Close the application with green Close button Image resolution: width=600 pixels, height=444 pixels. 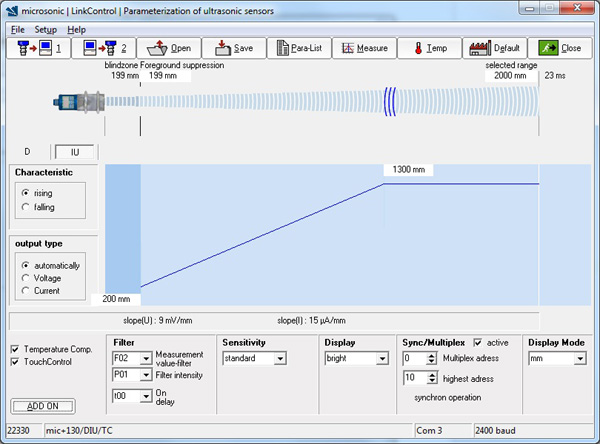560,47
